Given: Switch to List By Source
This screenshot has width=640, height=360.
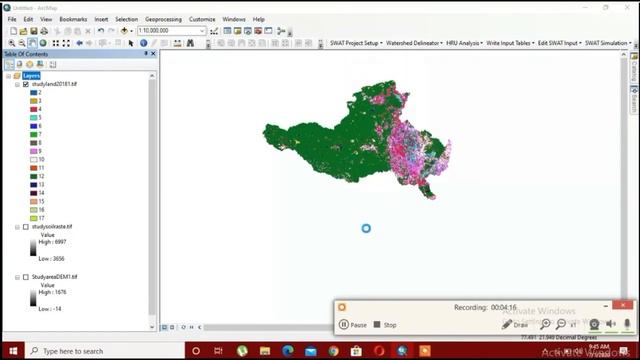Looking at the screenshot, I should click(20, 64).
